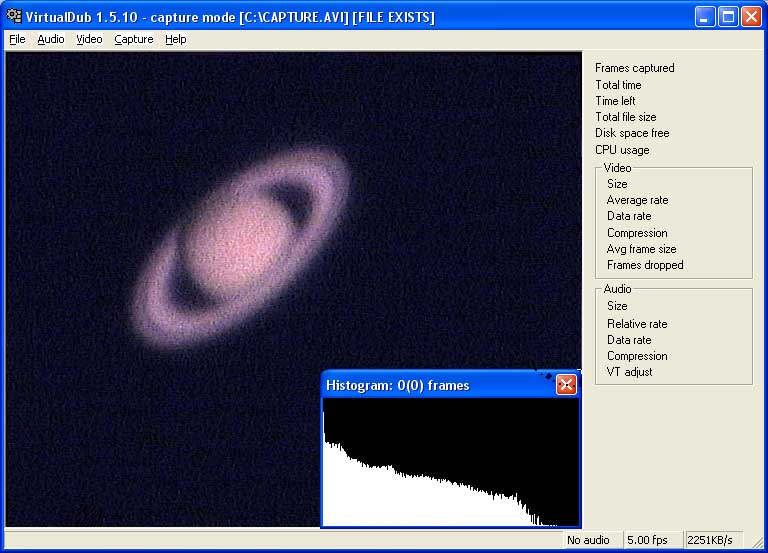This screenshot has width=768, height=553.
Task: Open the Video menu
Action: coord(89,39)
